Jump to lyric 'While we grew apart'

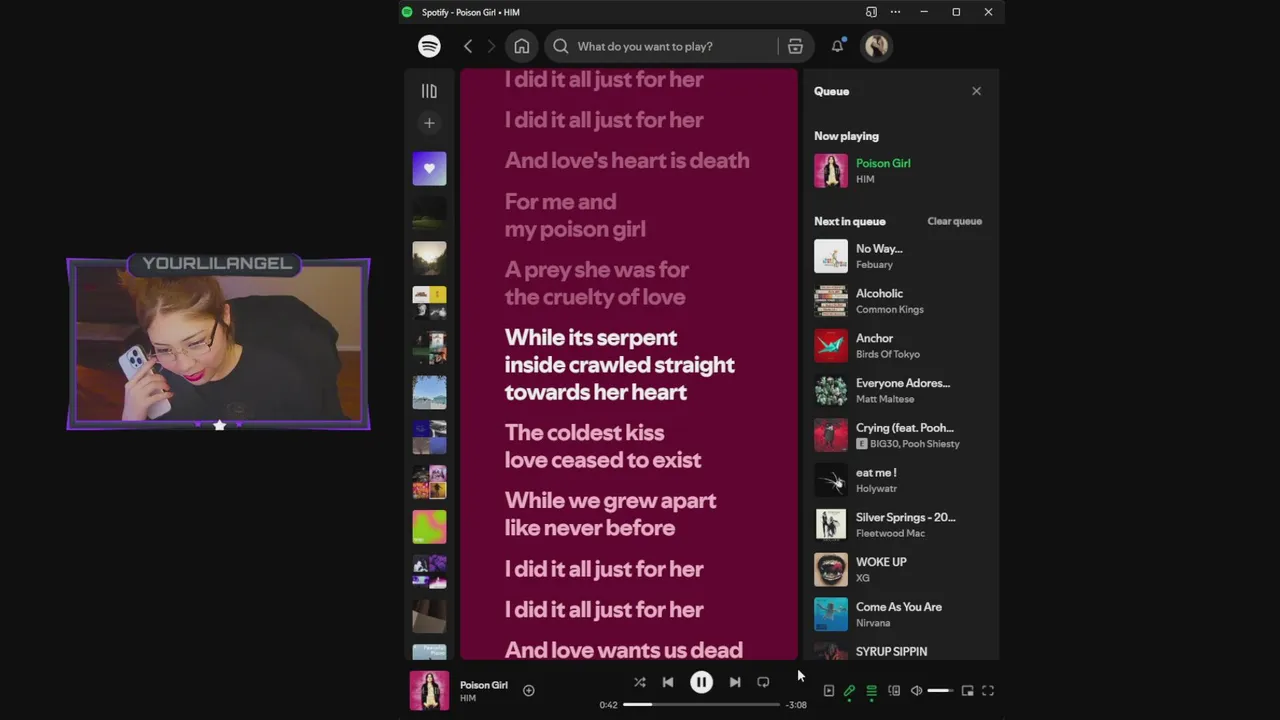pyautogui.click(x=610, y=514)
